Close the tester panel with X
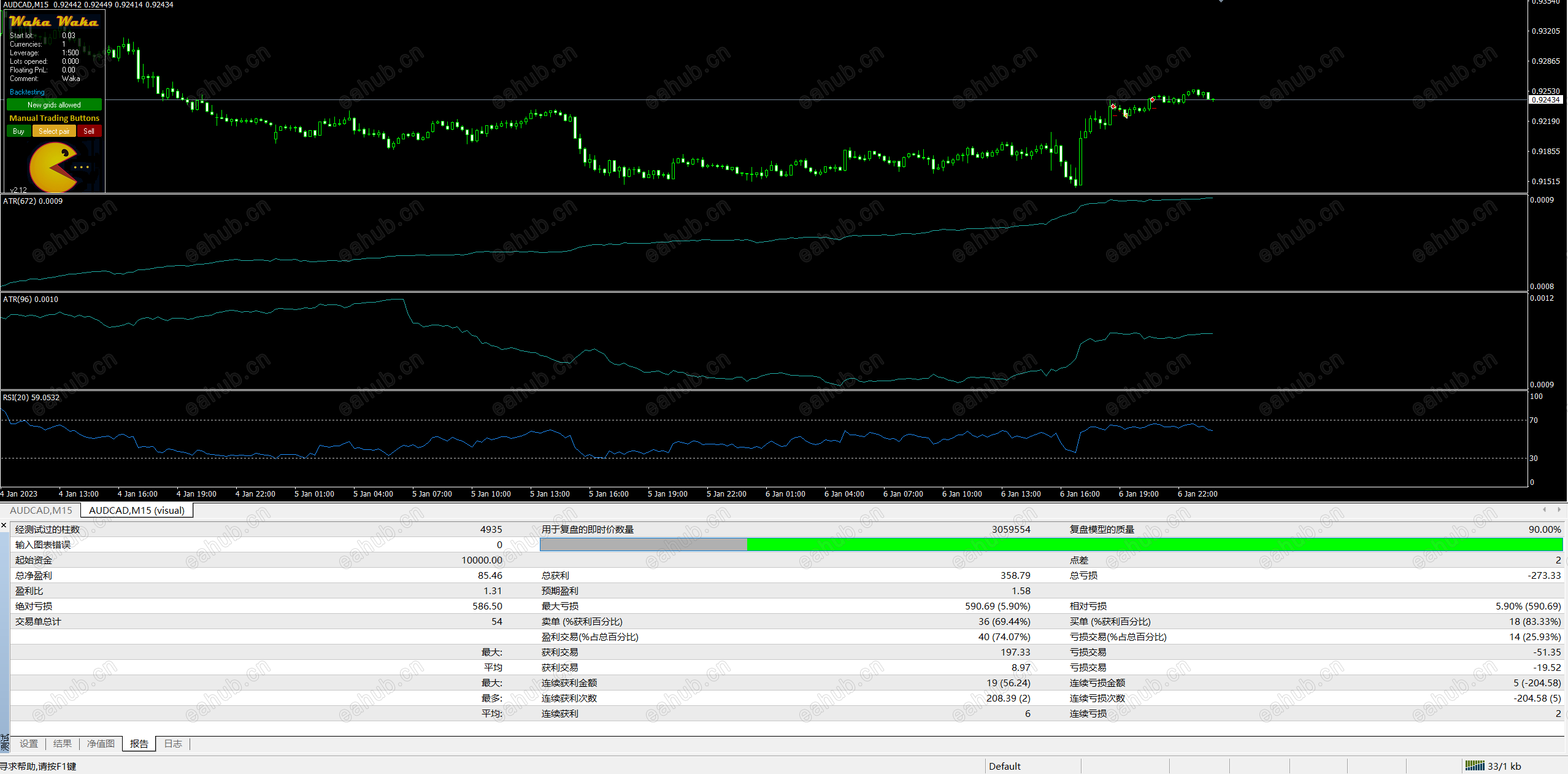 [x=4, y=525]
